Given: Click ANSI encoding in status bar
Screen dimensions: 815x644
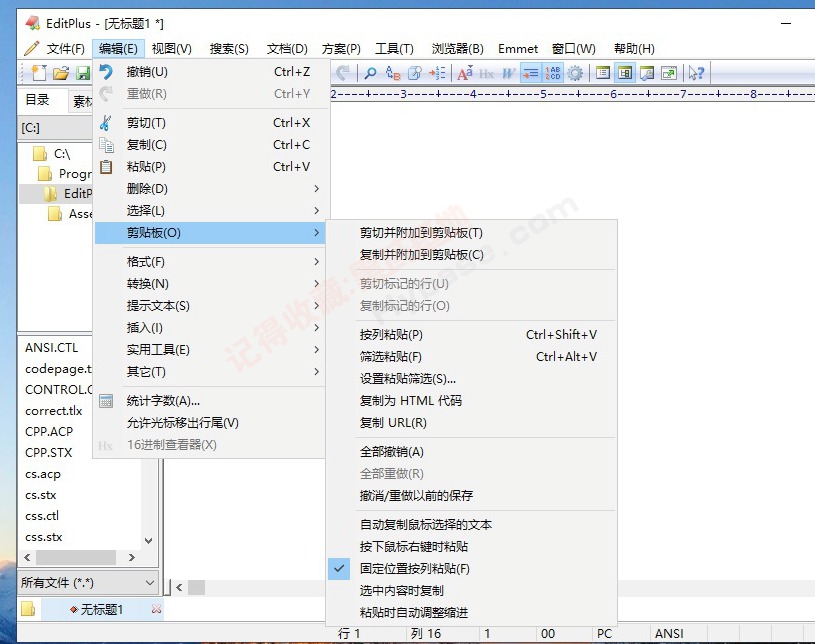Looking at the screenshot, I should pos(669,634).
